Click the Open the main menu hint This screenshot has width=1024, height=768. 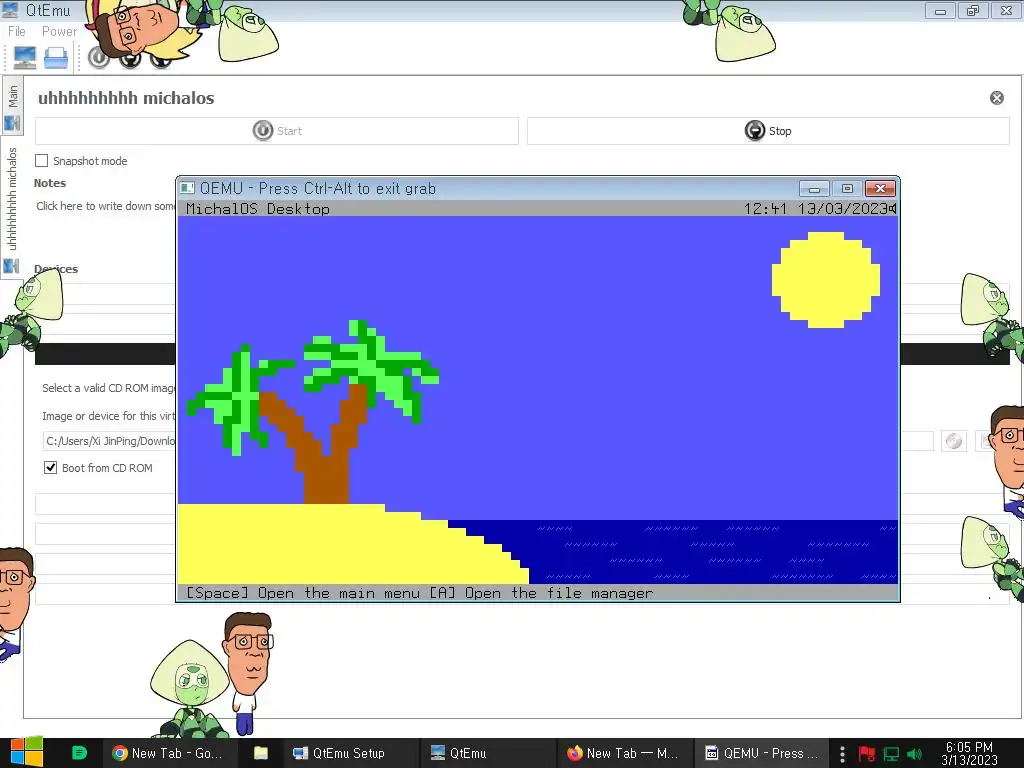302,593
